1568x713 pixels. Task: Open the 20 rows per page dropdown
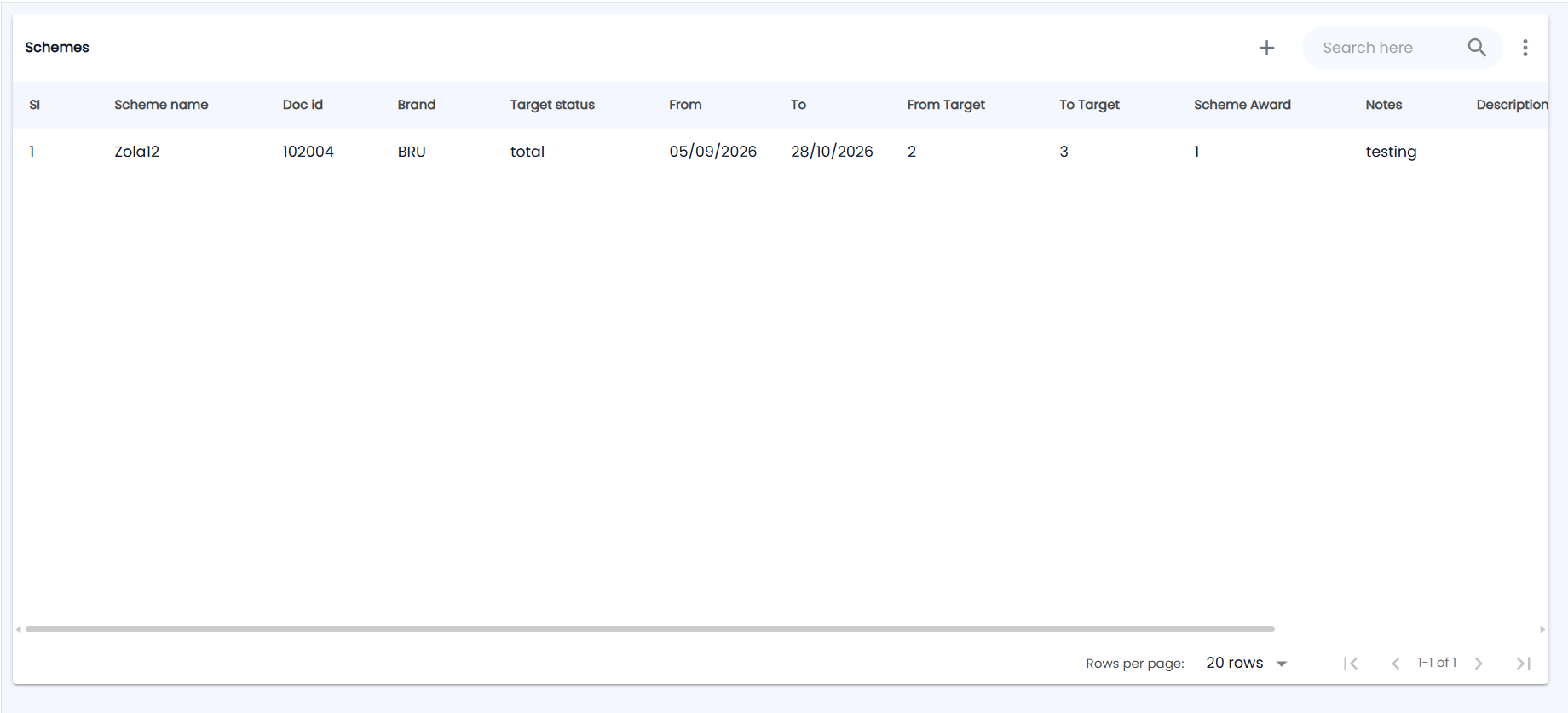point(1246,663)
